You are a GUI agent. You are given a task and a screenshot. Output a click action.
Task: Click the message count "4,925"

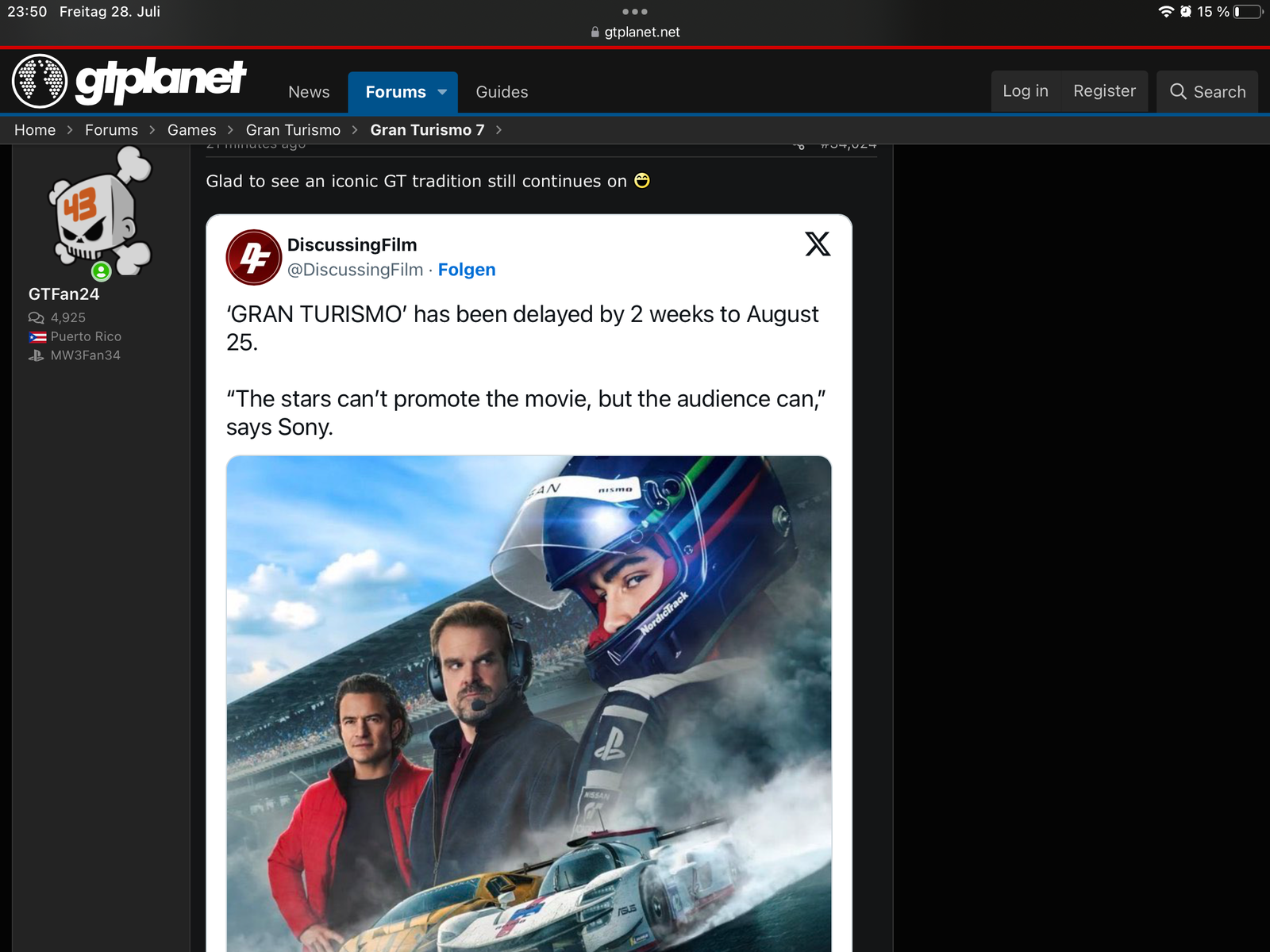(68, 317)
